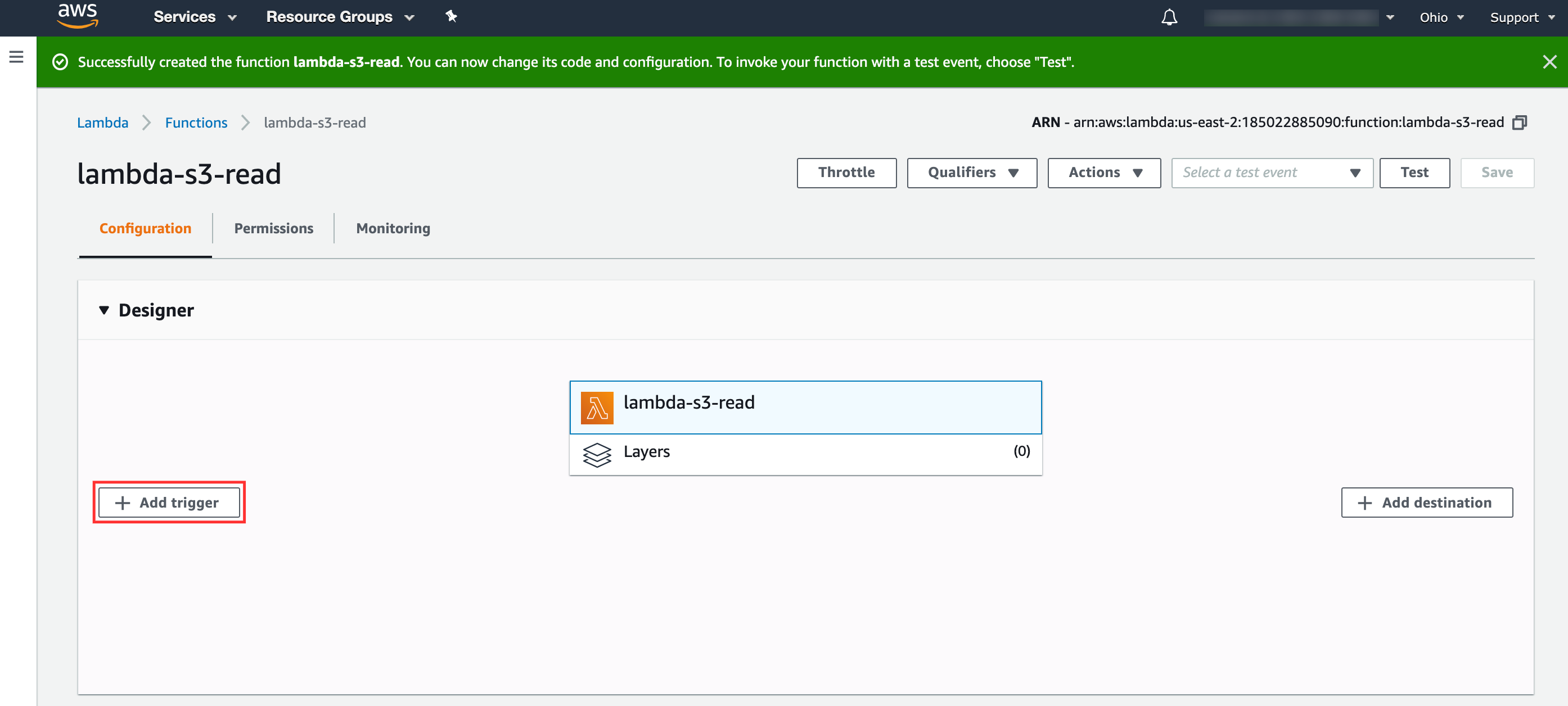Click the pin shortcut icon in navbar
Viewport: 1568px width, 706px height.
pos(451,16)
